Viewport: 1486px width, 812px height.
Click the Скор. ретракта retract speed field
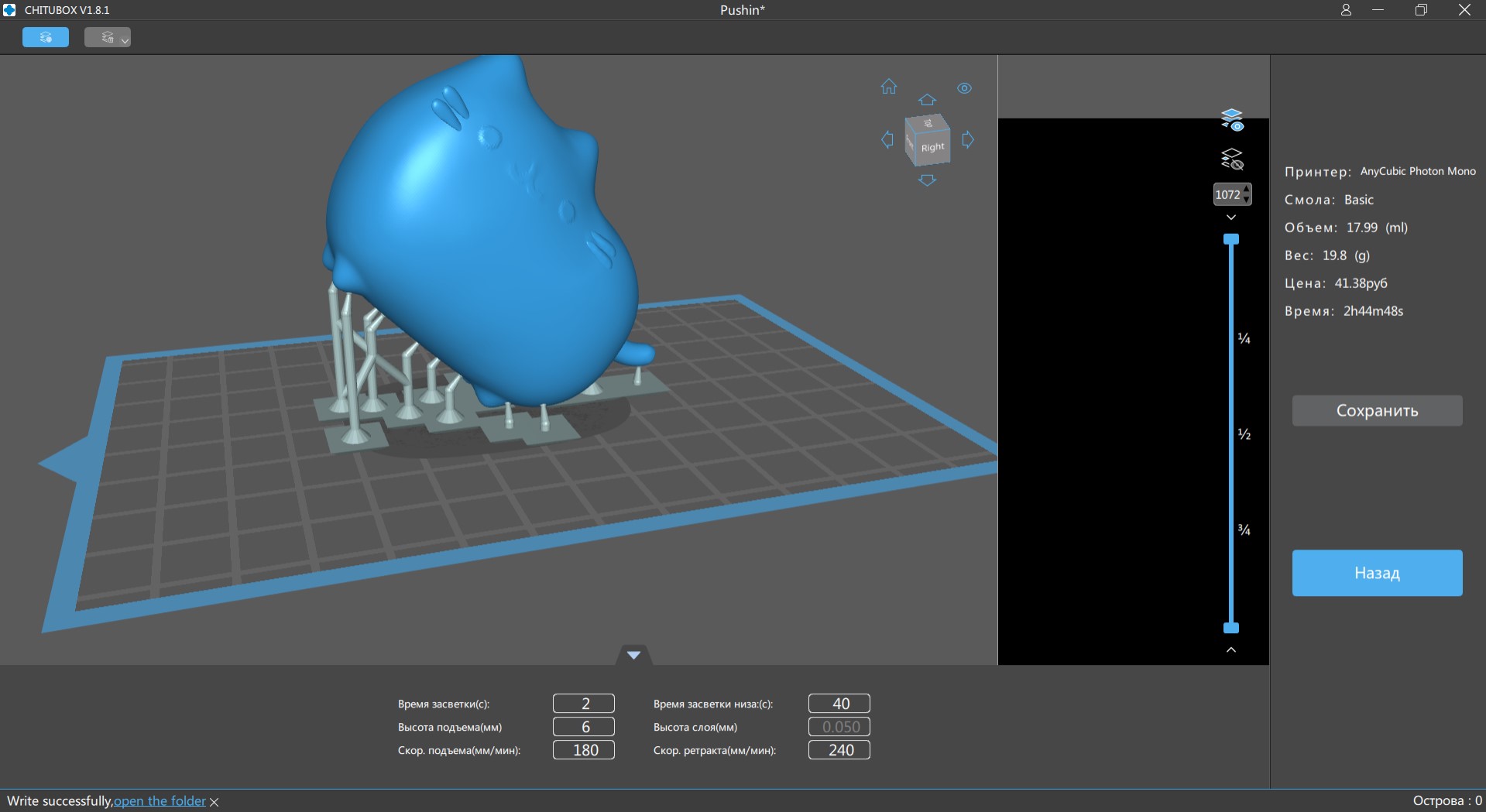(x=839, y=750)
